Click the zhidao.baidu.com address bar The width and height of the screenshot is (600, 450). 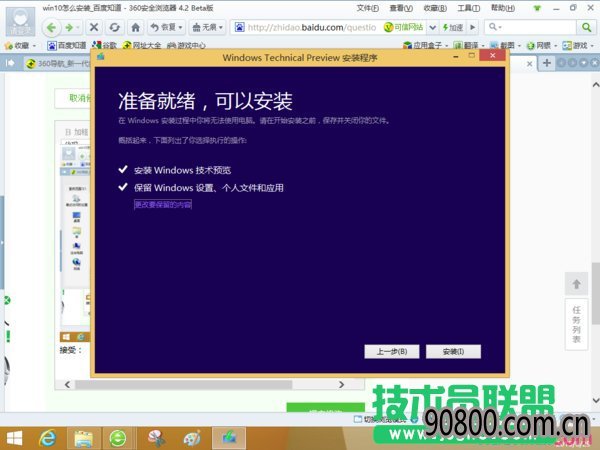(x=311, y=28)
